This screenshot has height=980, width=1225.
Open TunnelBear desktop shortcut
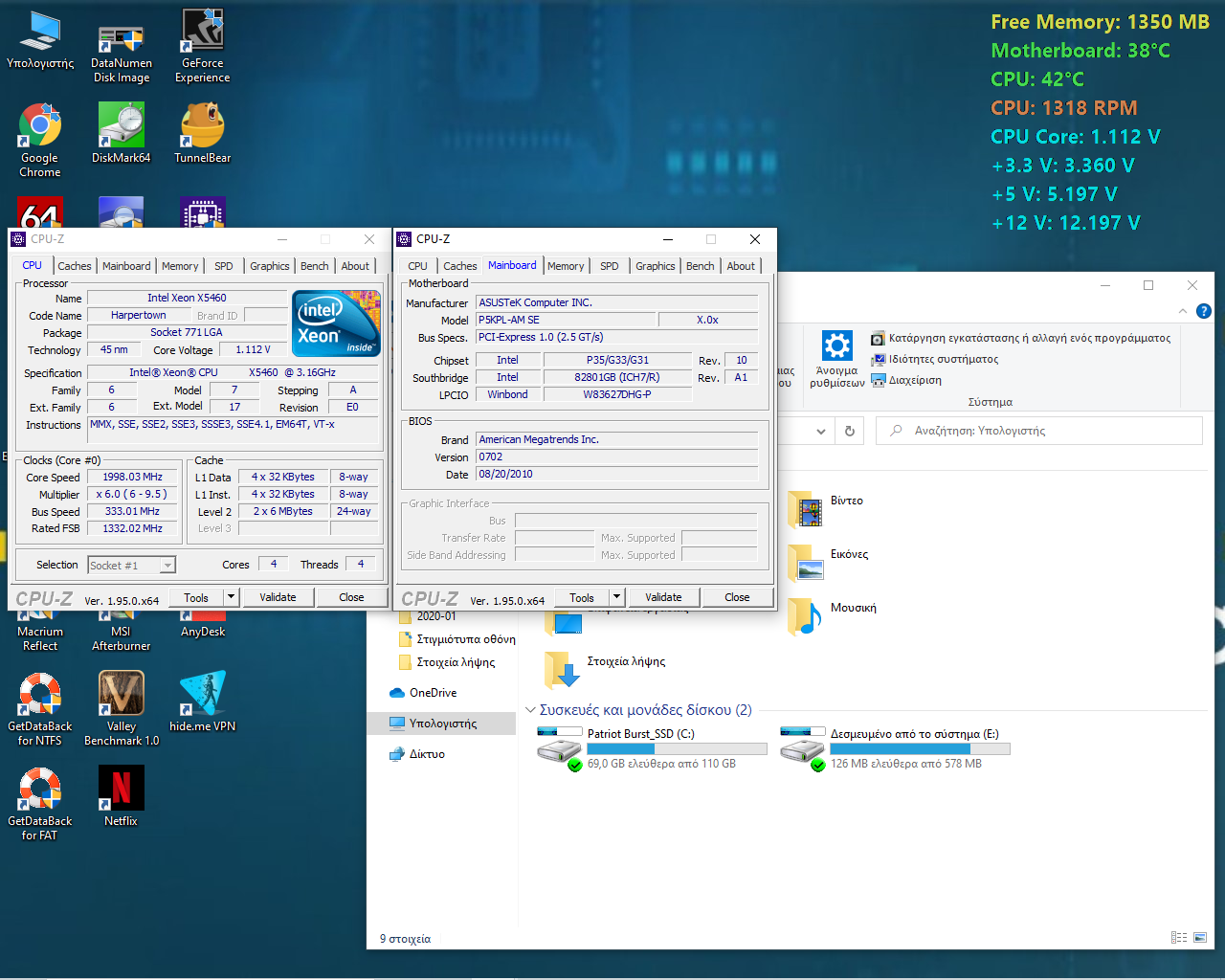click(x=203, y=134)
